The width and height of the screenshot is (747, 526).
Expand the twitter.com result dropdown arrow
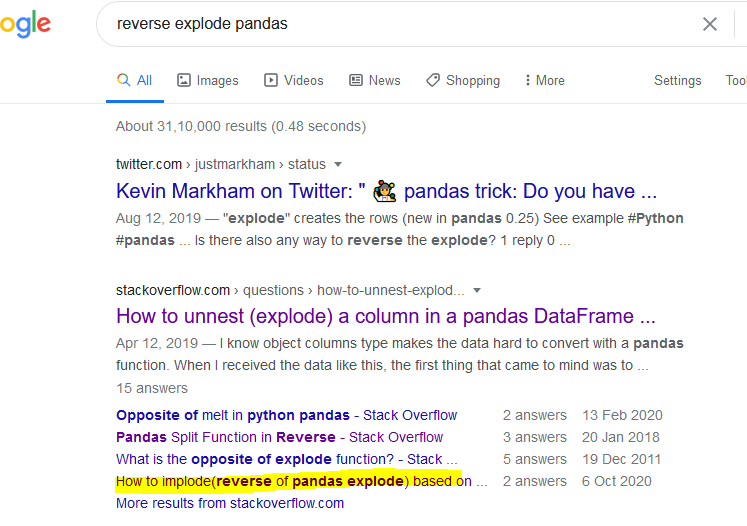pos(338,164)
